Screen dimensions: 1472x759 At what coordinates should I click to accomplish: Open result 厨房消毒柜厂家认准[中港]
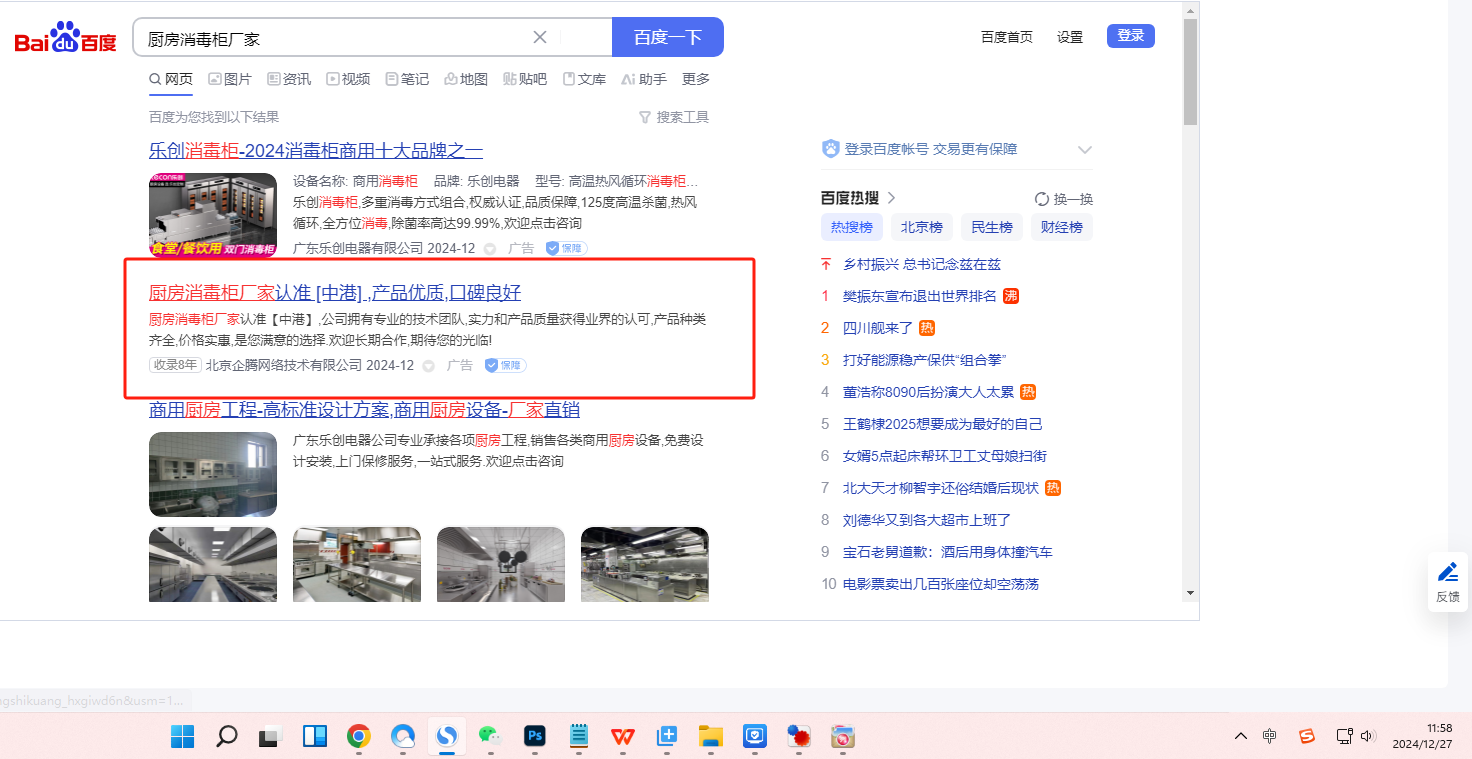[335, 293]
